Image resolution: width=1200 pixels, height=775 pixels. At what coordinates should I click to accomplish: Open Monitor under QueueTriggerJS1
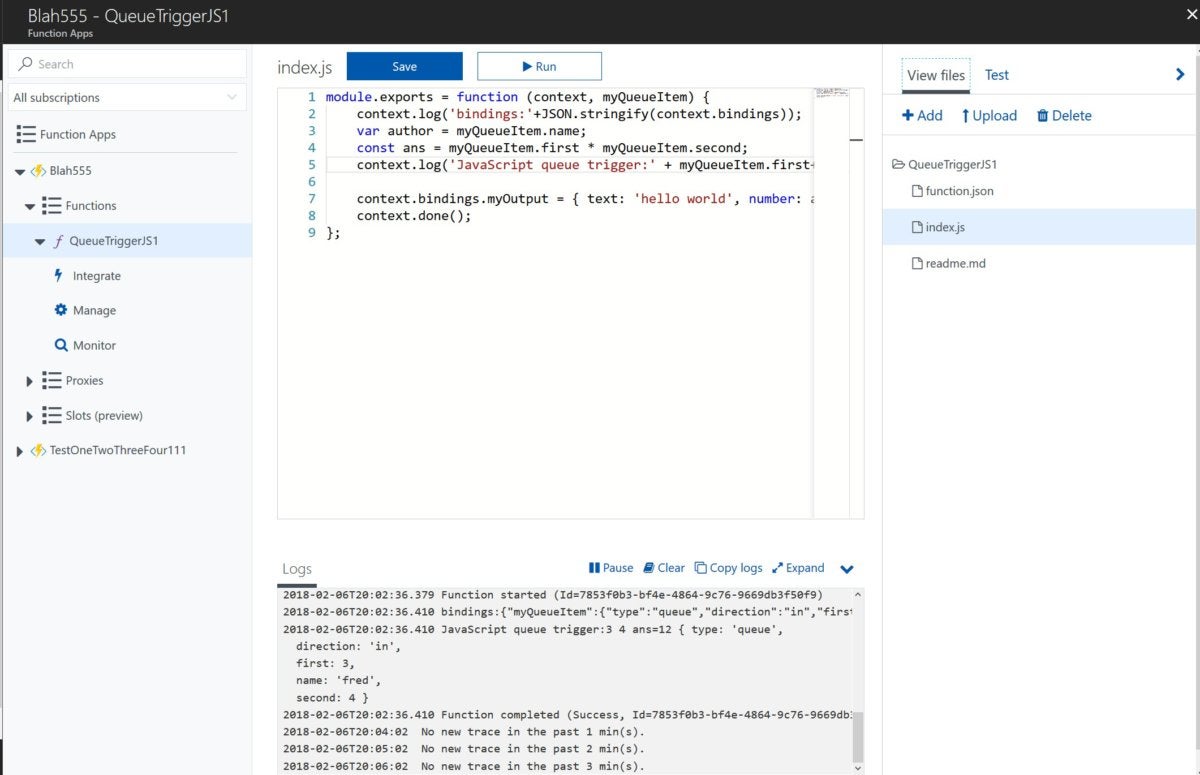click(x=94, y=346)
